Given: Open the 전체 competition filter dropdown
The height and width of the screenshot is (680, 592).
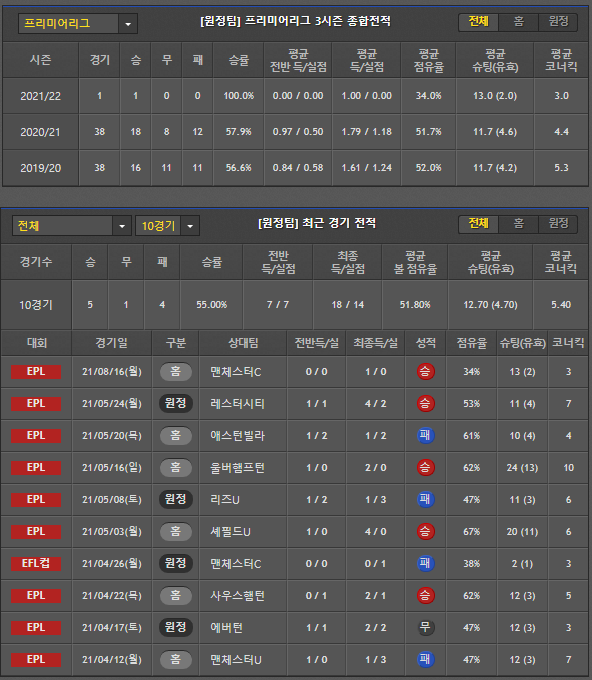Looking at the screenshot, I should (x=72, y=226).
